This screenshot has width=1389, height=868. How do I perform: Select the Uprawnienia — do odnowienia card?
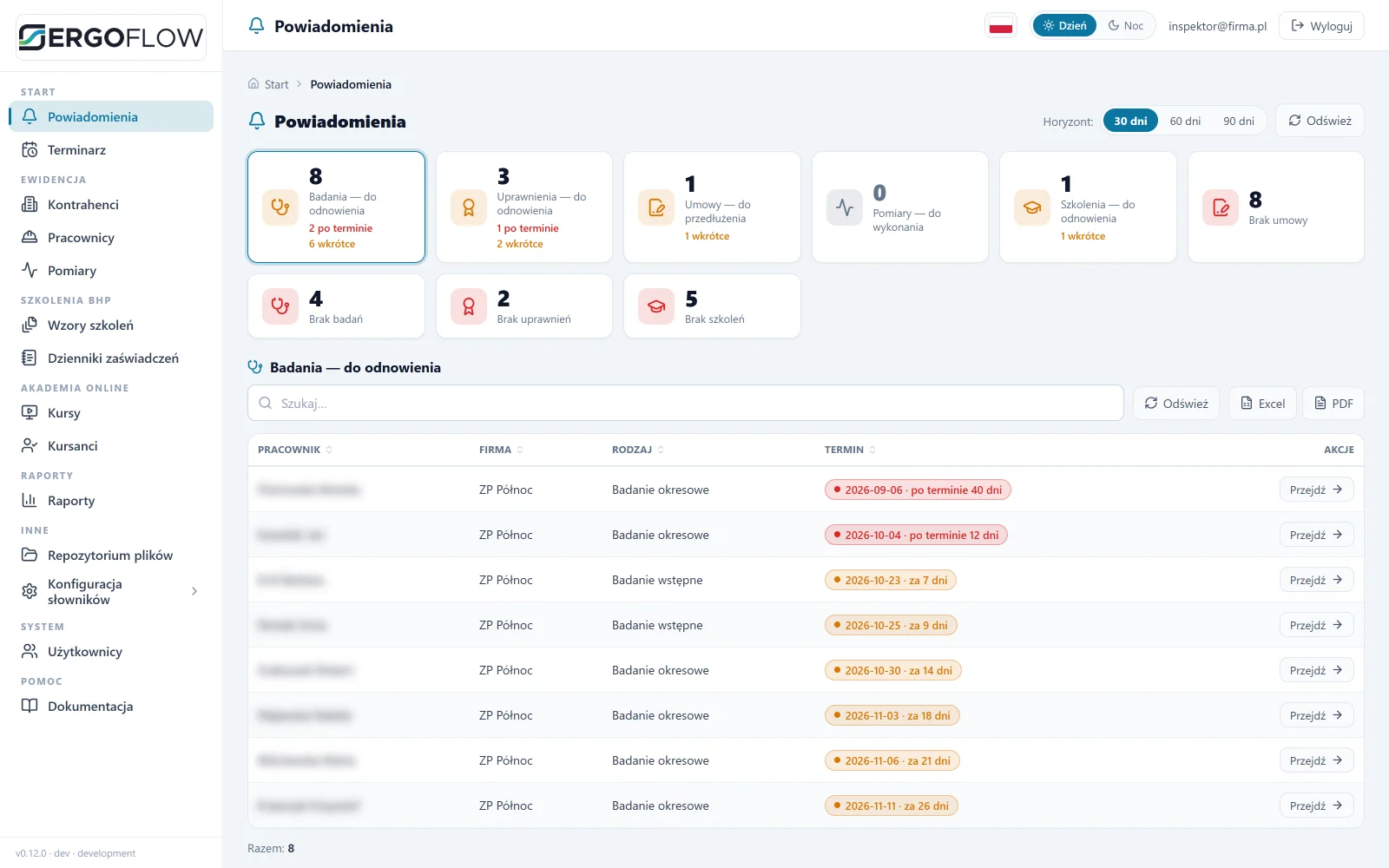tap(524, 207)
